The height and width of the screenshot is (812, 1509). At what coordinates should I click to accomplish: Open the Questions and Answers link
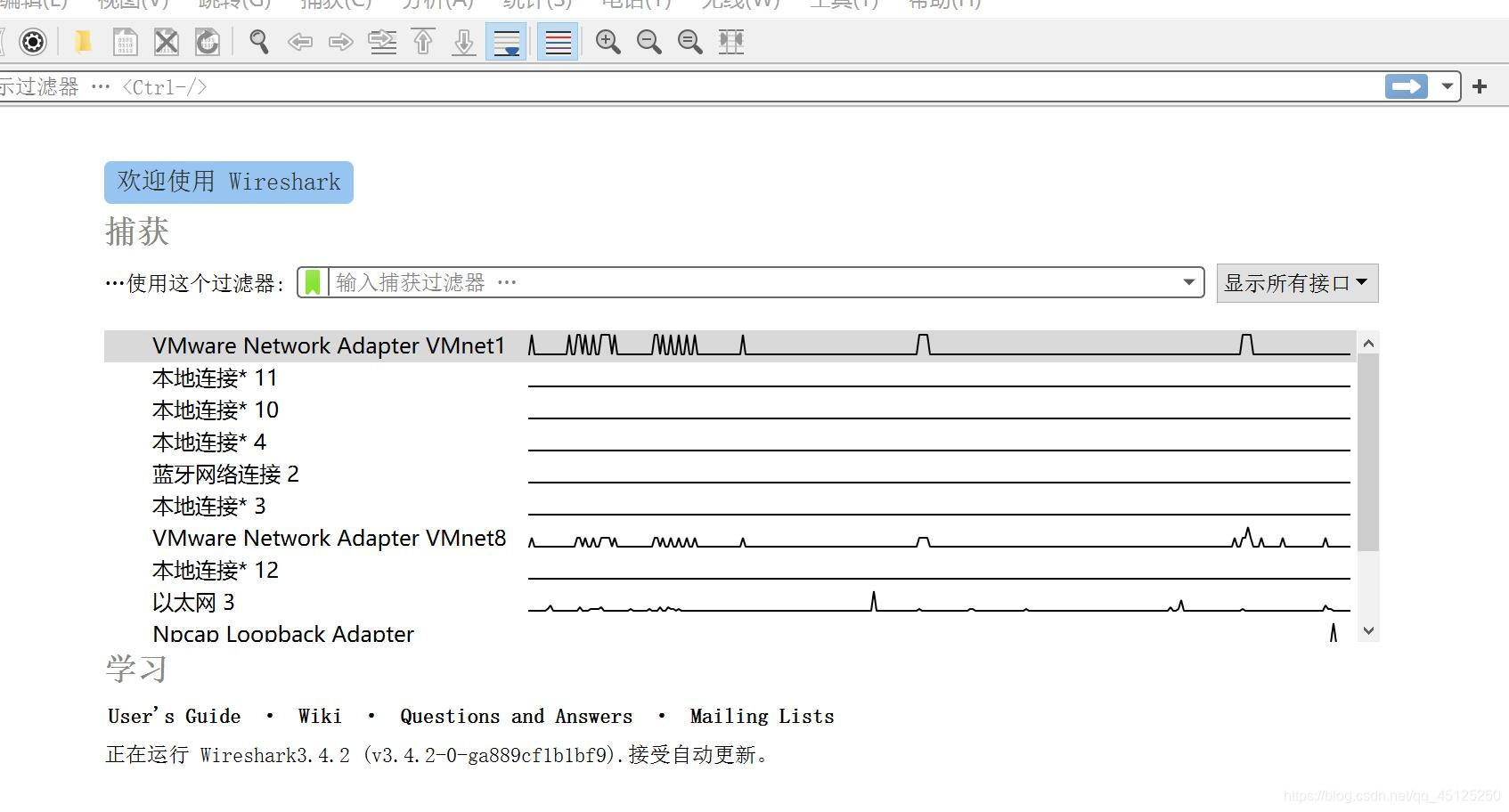(x=517, y=717)
